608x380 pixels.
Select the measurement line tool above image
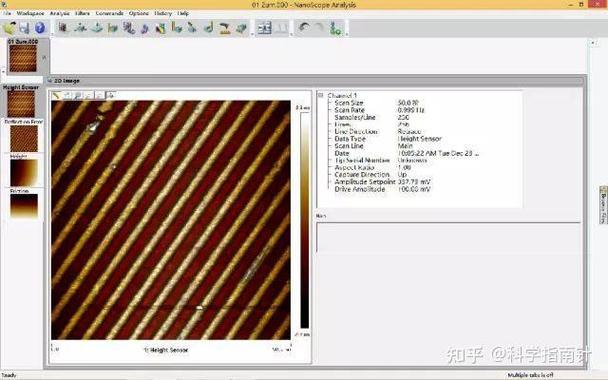click(x=57, y=95)
